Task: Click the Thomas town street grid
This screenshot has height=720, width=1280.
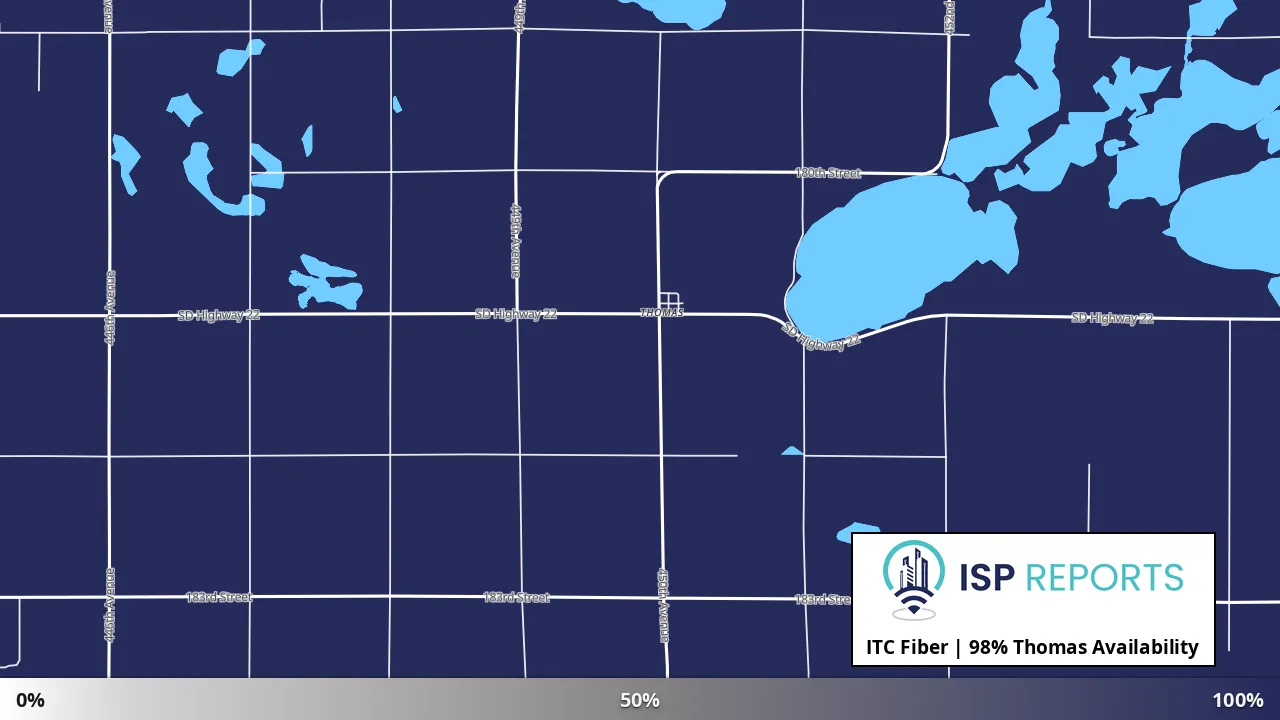Action: 670,301
